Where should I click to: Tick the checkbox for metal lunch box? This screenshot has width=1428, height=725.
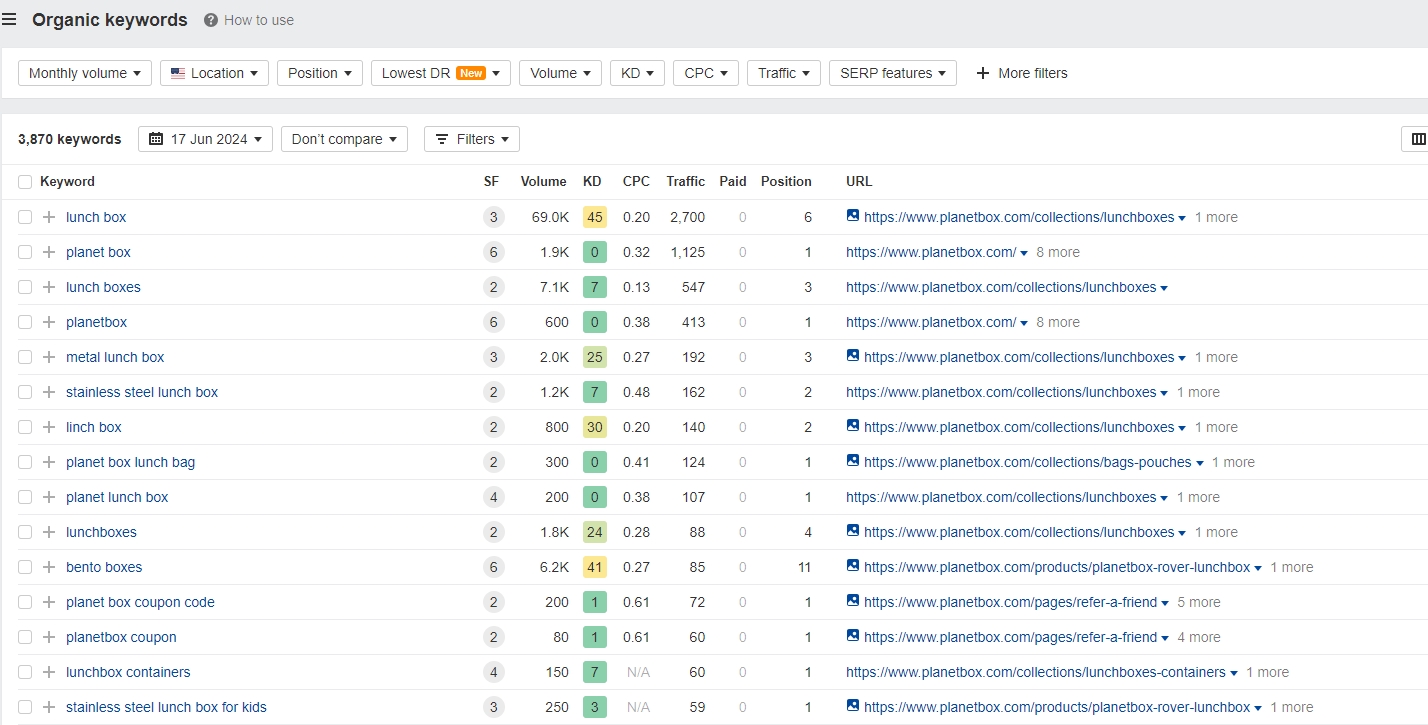click(x=25, y=357)
